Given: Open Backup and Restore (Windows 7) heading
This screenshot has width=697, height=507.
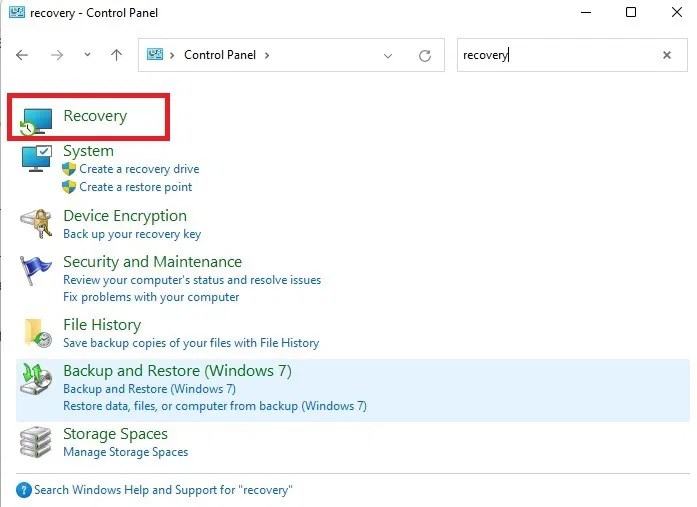Looking at the screenshot, I should click(177, 371).
